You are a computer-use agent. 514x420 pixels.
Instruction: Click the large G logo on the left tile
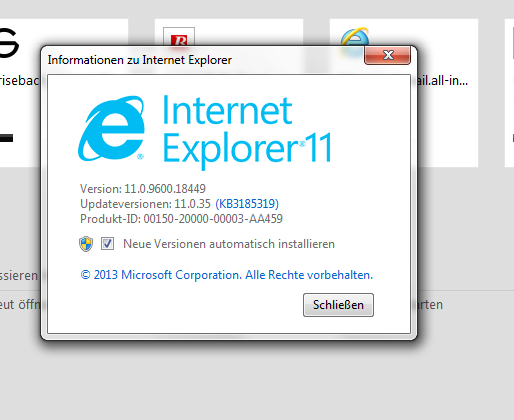point(9,42)
